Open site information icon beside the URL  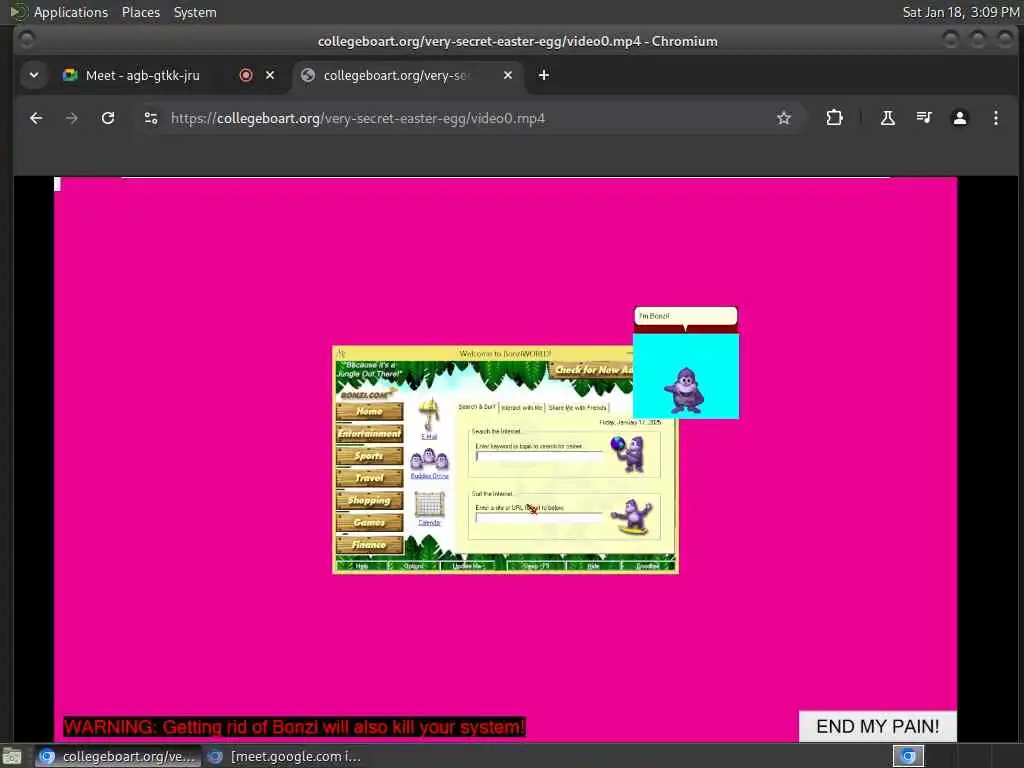(x=151, y=118)
